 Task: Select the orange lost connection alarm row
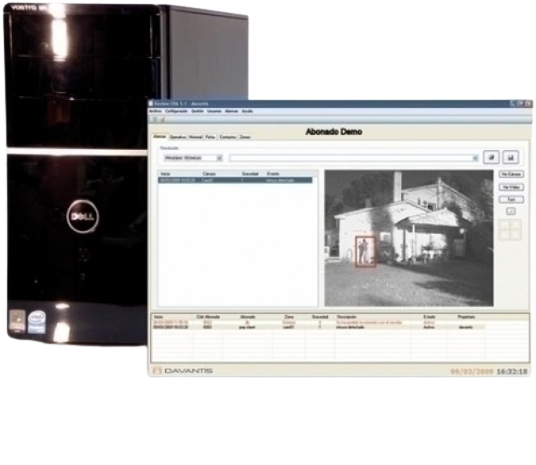coord(319,322)
